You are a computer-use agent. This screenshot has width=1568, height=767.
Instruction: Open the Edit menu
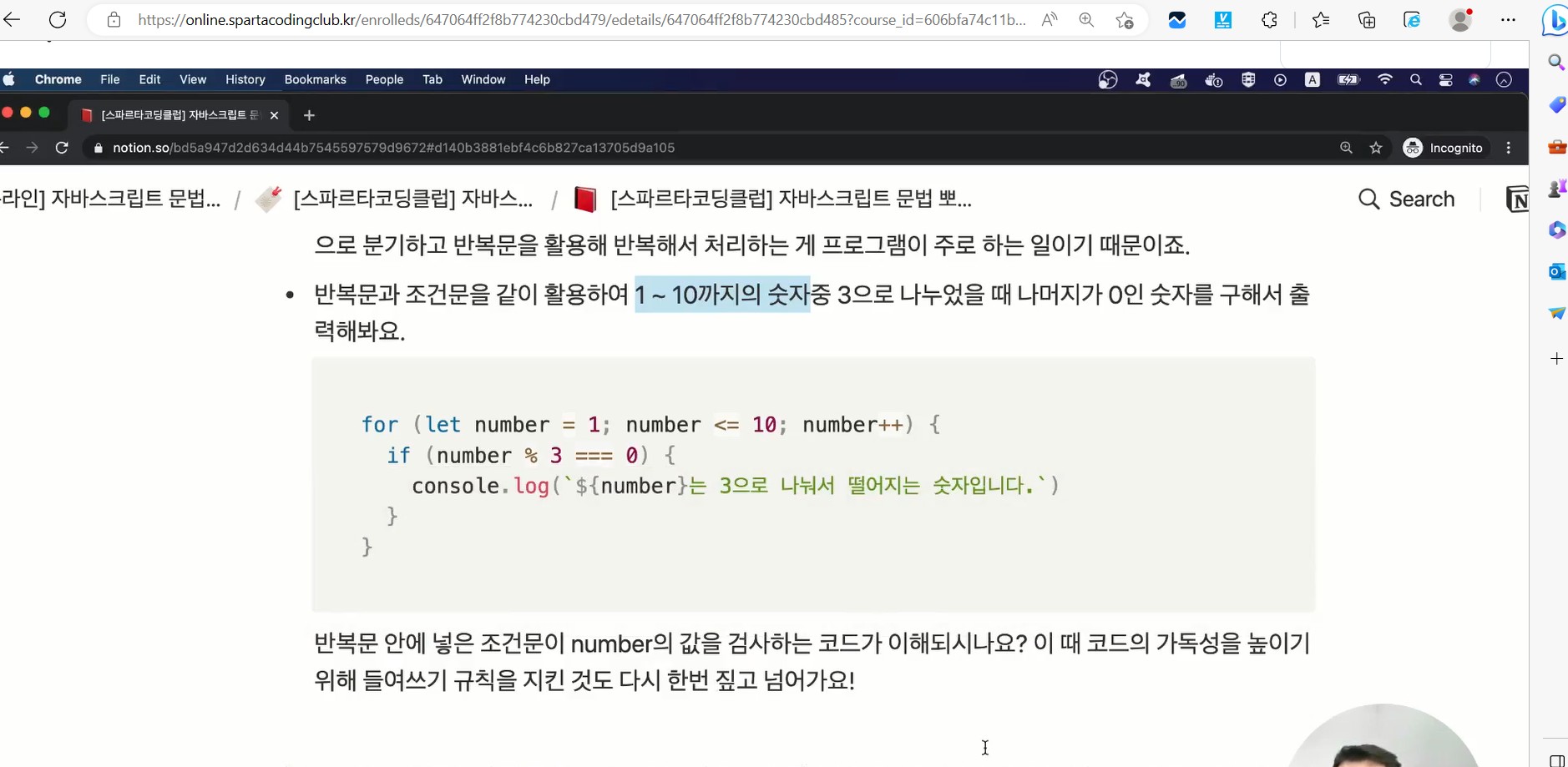click(149, 79)
